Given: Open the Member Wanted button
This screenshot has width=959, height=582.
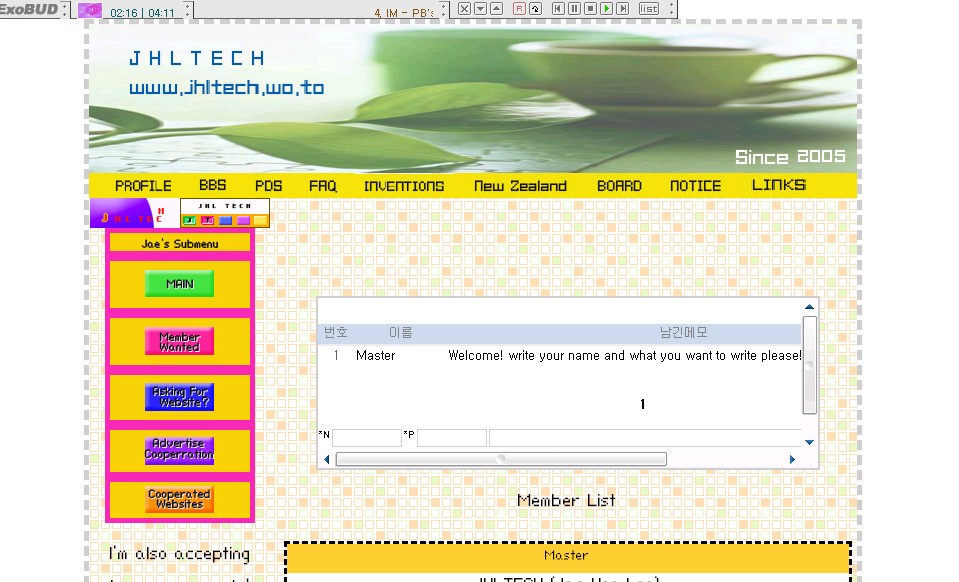Looking at the screenshot, I should tap(180, 342).
